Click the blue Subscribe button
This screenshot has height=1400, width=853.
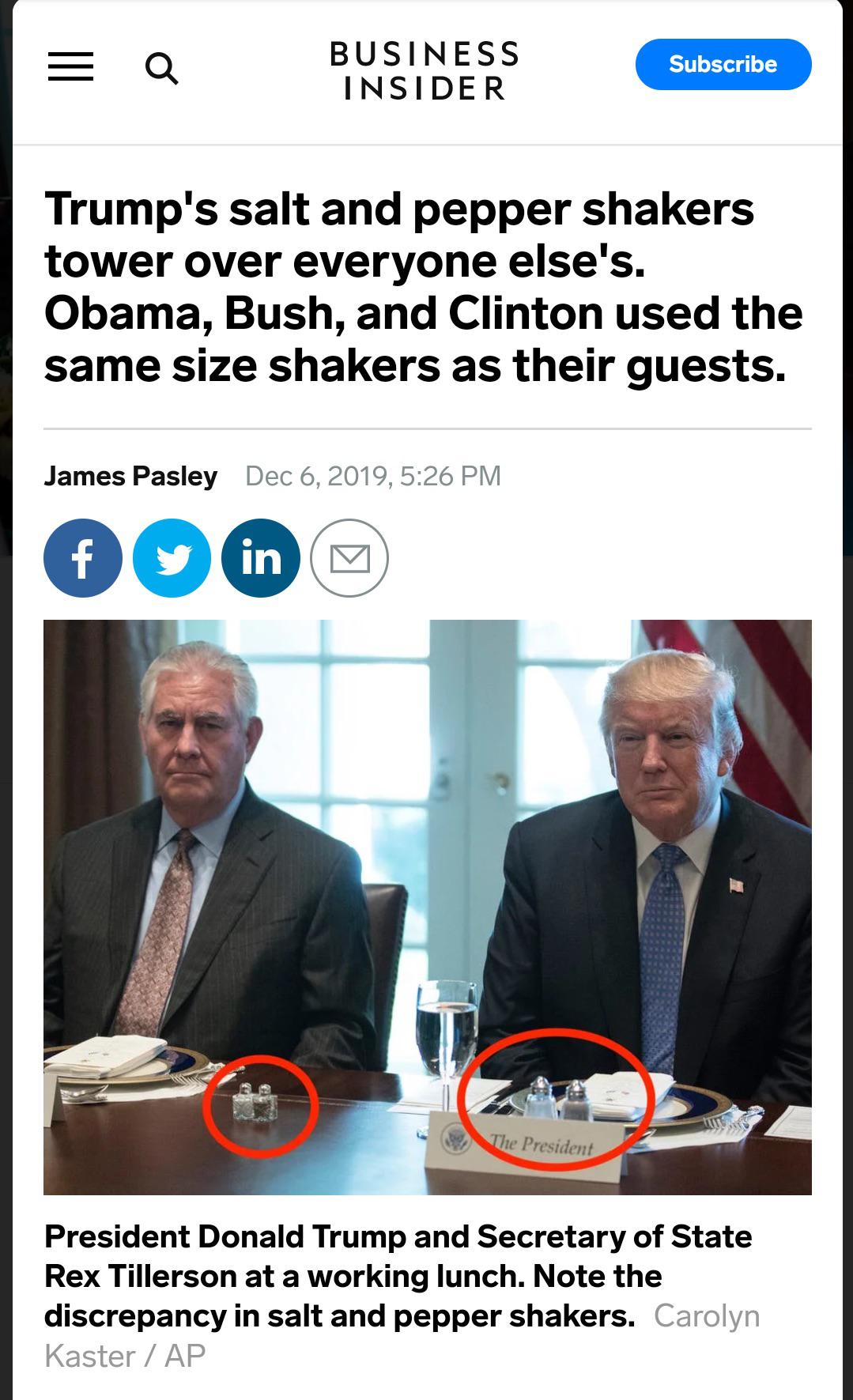click(x=723, y=64)
